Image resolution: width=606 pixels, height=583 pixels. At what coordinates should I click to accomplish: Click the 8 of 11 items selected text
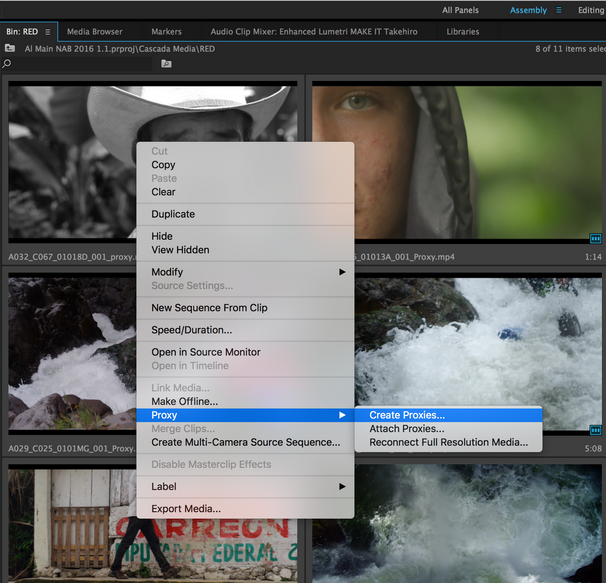570,49
